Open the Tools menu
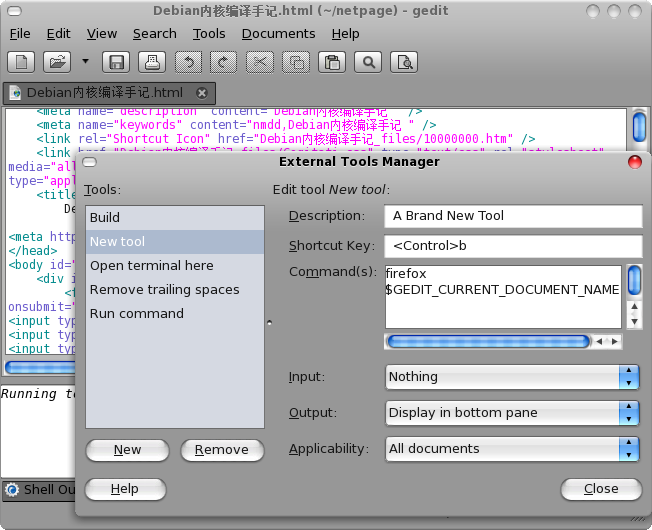Viewport: 652px width, 530px height. click(x=209, y=34)
